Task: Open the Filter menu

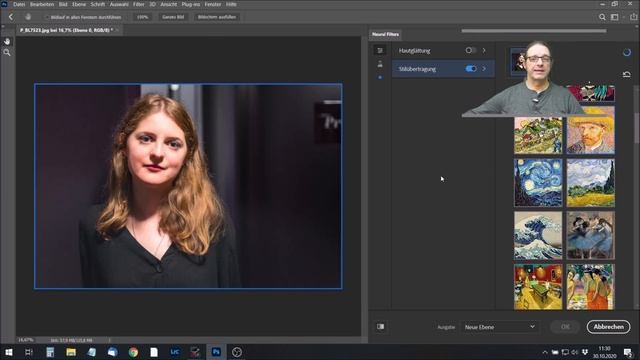Action: pos(139,4)
